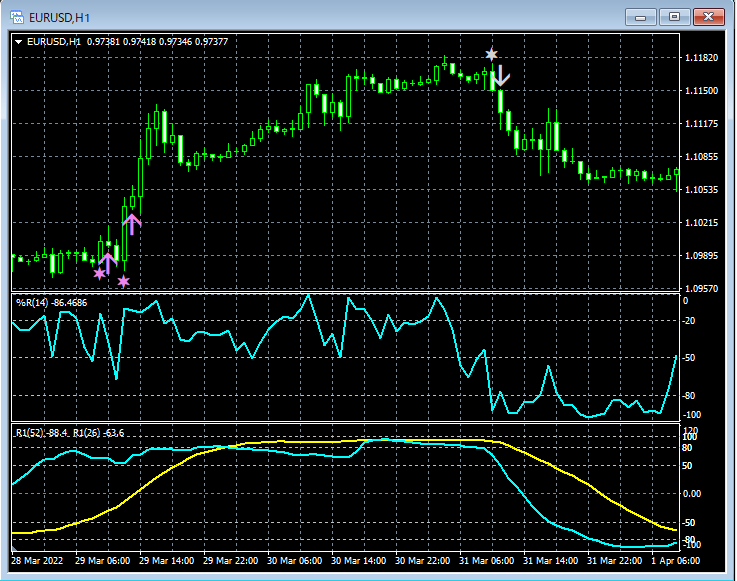Select the star marker above the price peak
This screenshot has height=581, width=737.
(490, 54)
